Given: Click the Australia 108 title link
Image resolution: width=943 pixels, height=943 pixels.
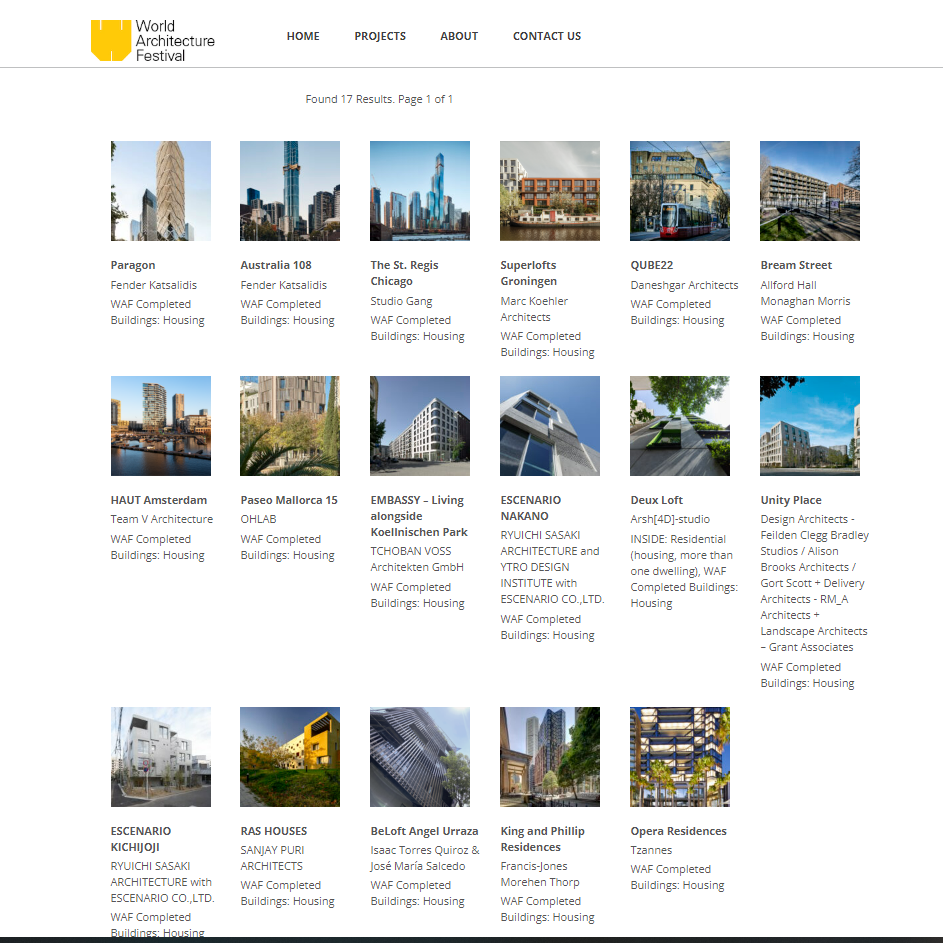Looking at the screenshot, I should pos(276,265).
